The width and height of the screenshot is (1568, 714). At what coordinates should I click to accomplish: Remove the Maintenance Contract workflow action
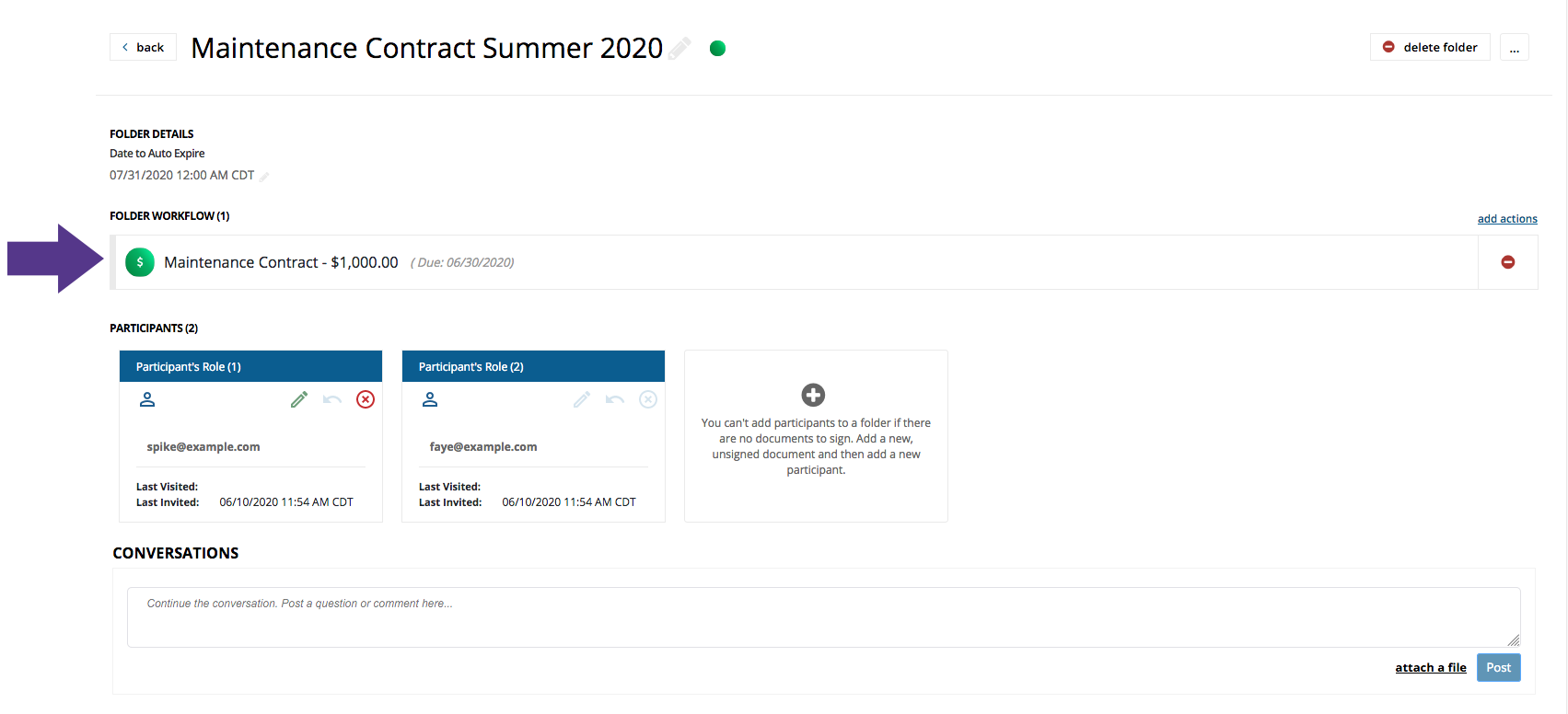1508,262
